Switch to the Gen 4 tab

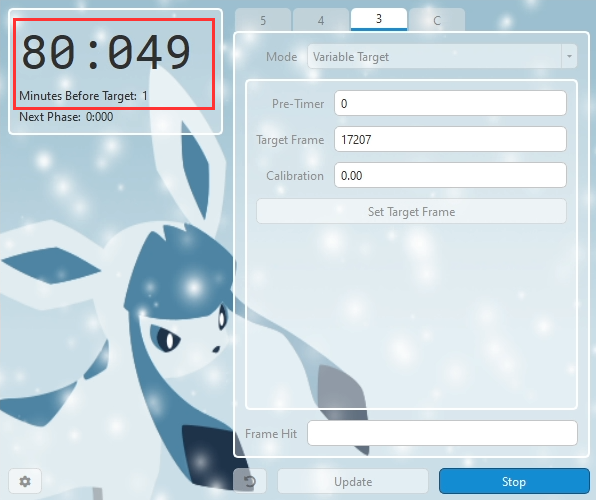[321, 20]
